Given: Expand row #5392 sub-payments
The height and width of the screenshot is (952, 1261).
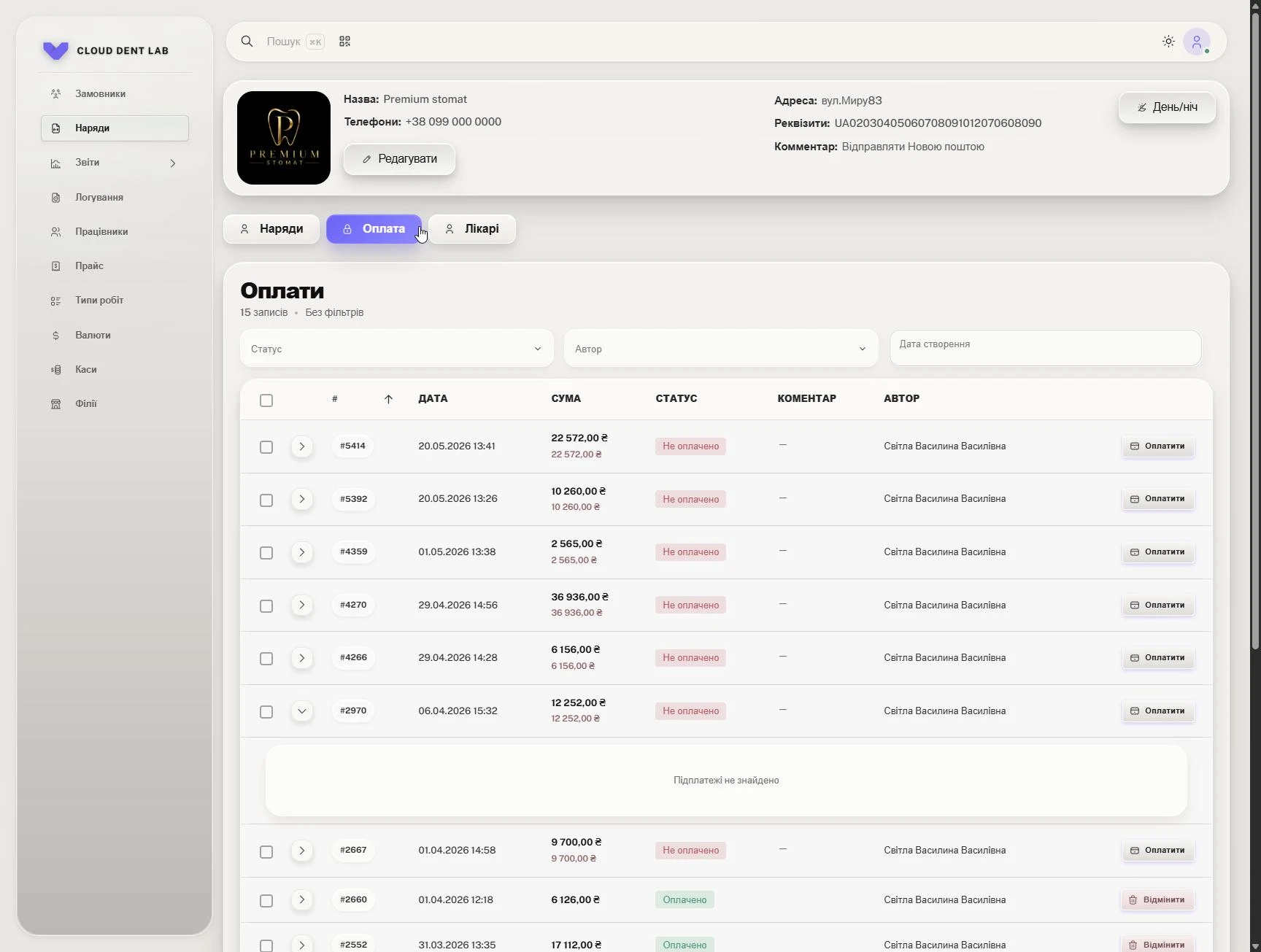Looking at the screenshot, I should pos(301,499).
